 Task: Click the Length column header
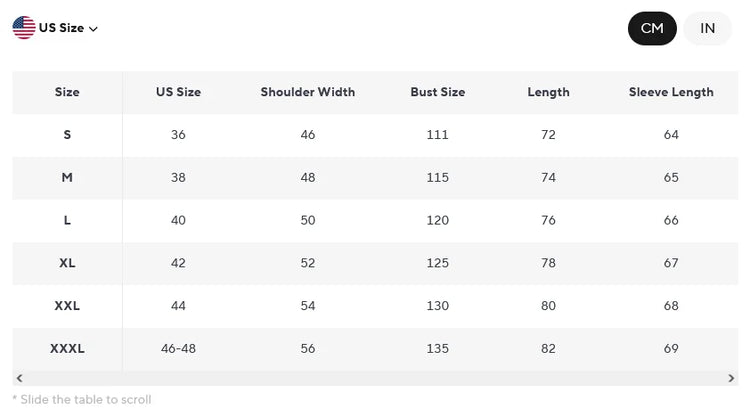coord(548,92)
